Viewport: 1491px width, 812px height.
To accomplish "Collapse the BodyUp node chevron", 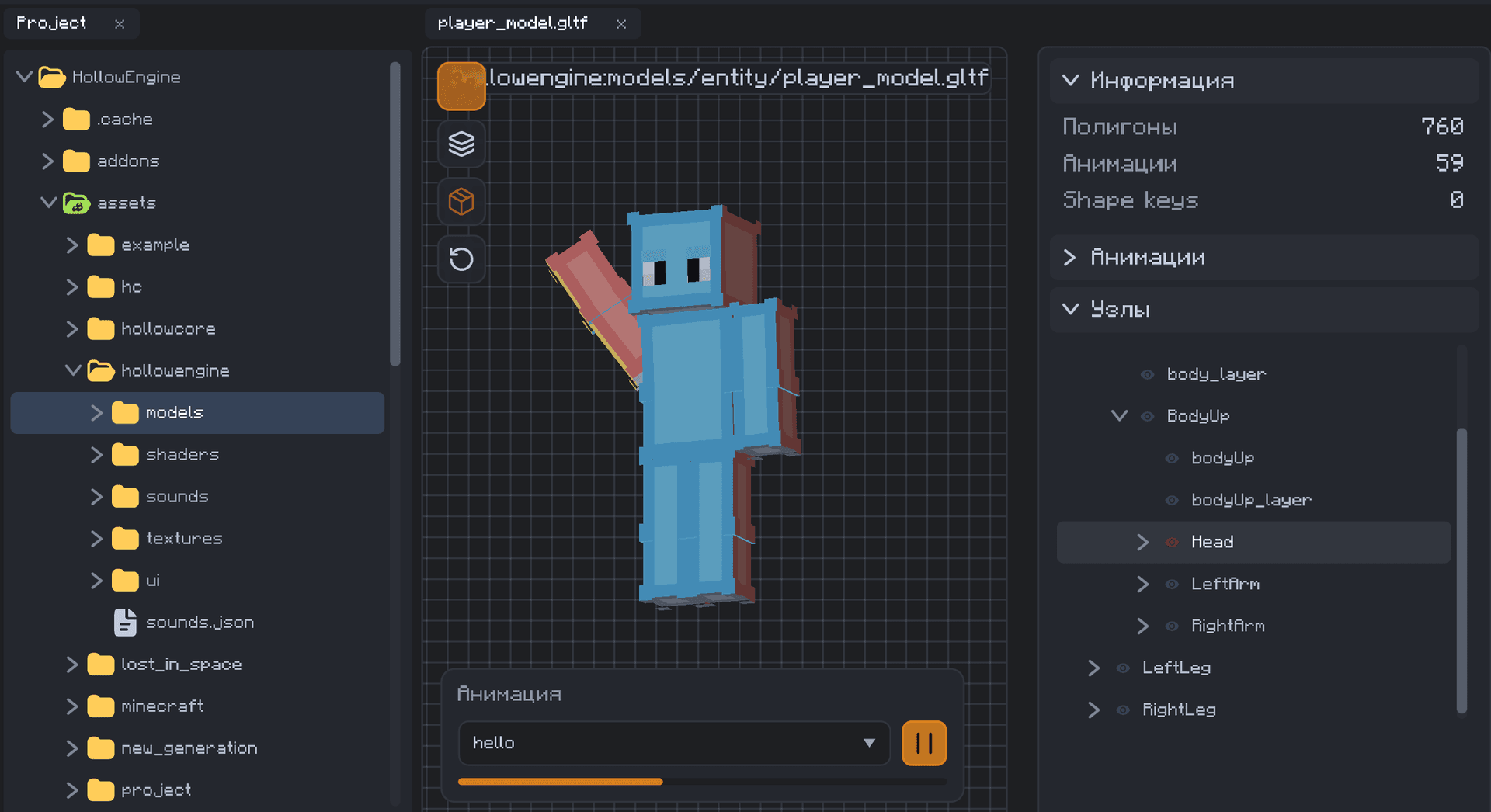I will pos(1119,416).
